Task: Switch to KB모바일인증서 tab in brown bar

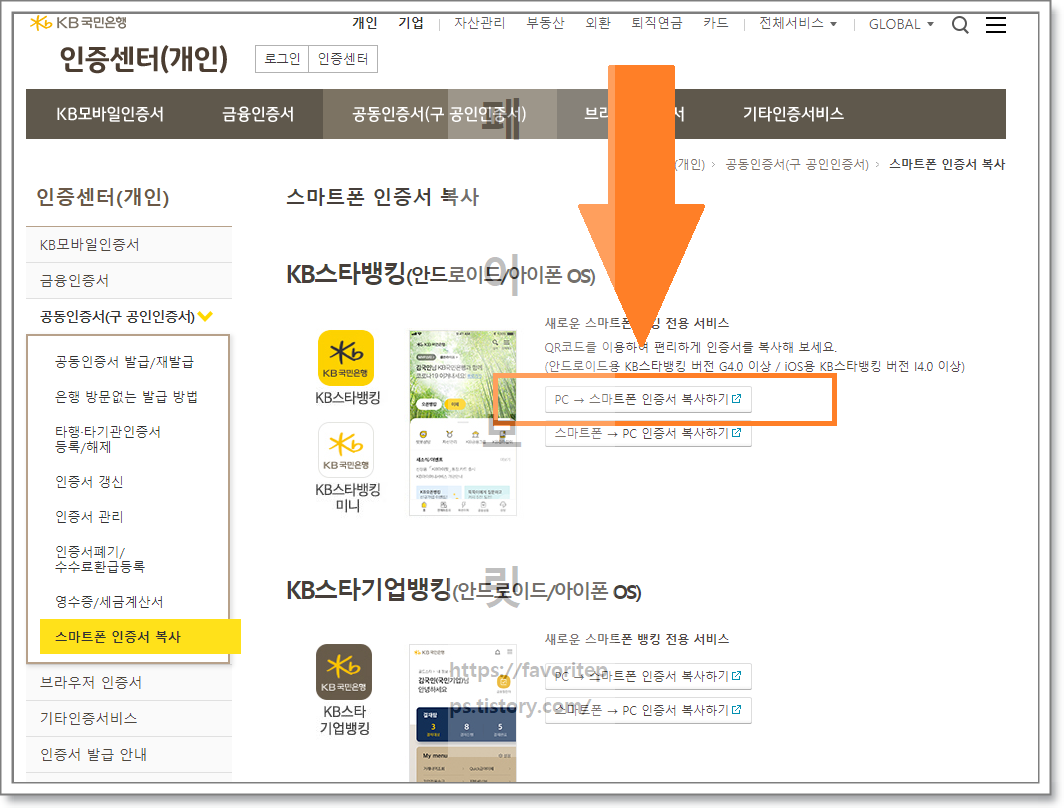Action: pyautogui.click(x=110, y=114)
